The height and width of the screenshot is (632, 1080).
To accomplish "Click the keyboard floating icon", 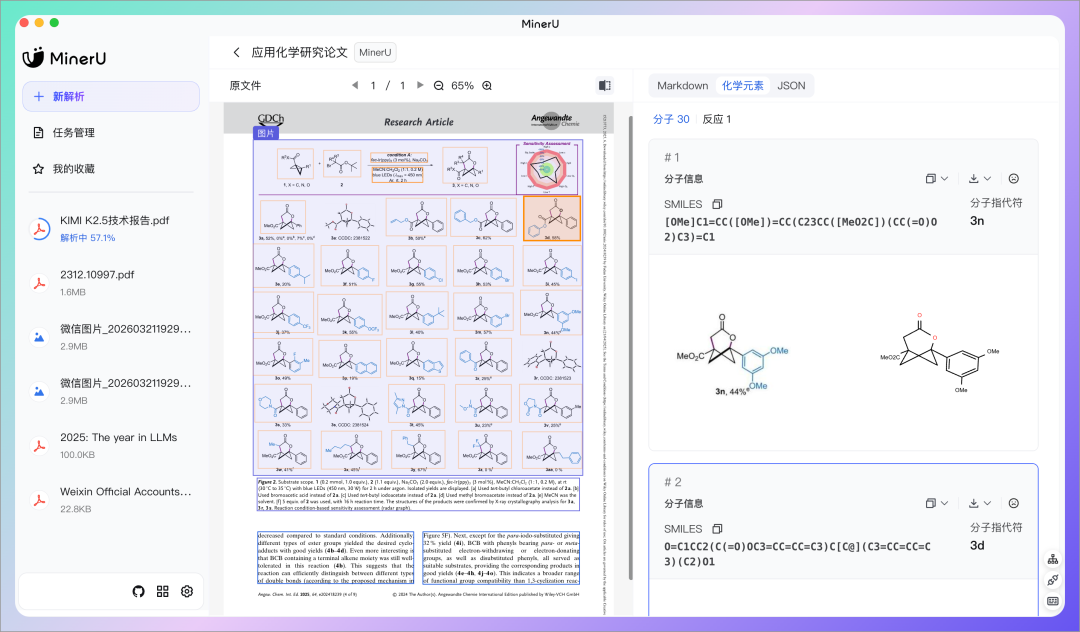I will (1053, 601).
